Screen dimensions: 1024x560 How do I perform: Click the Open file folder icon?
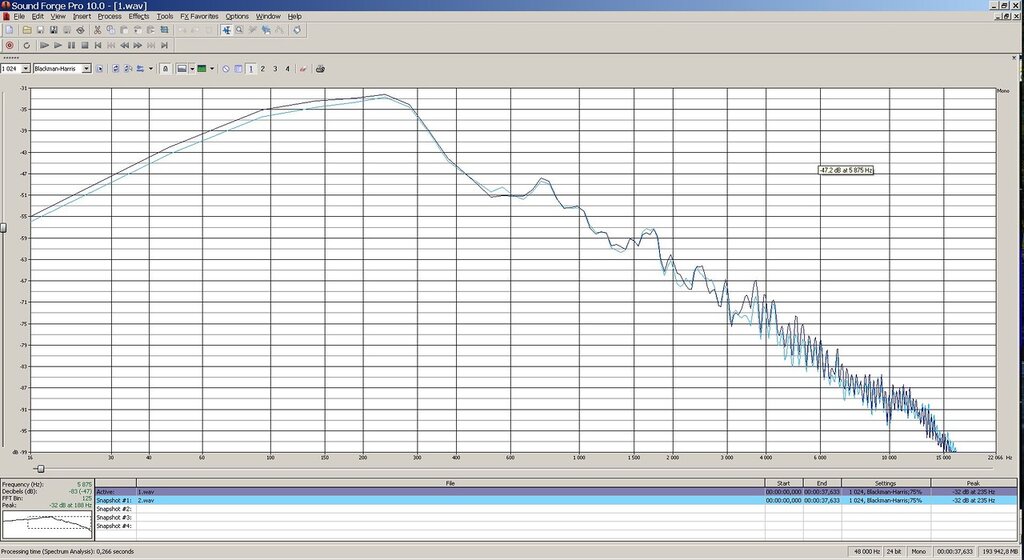26,30
